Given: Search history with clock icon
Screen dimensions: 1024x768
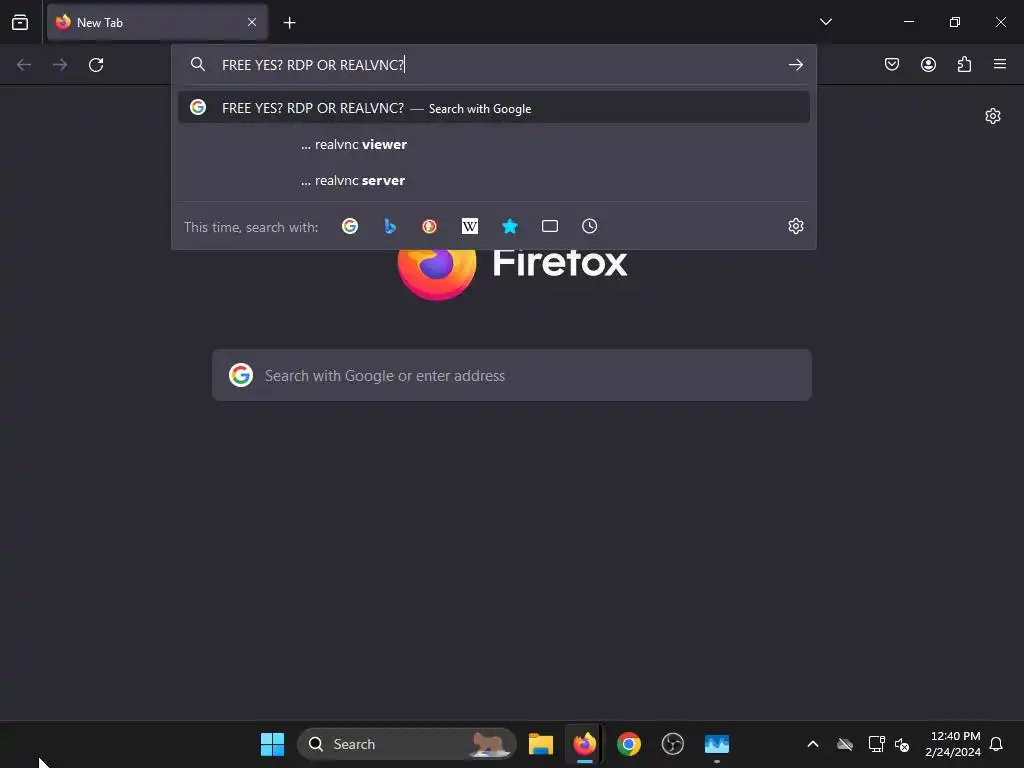Looking at the screenshot, I should coord(590,226).
